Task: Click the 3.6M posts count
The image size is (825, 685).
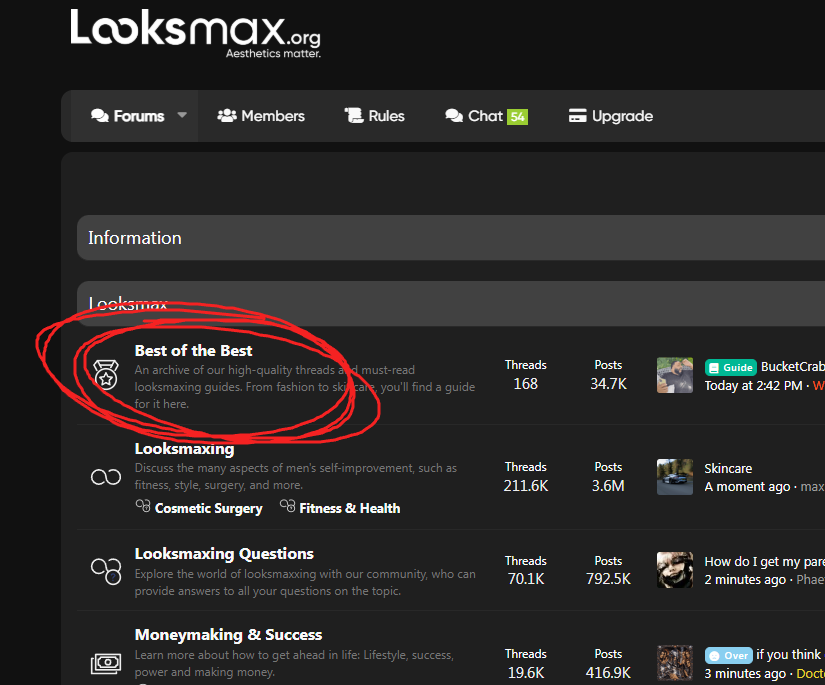Action: tap(608, 486)
